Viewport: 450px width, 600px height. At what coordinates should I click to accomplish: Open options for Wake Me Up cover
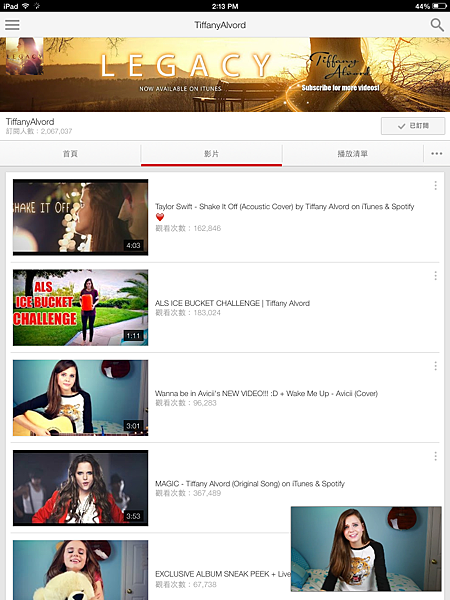pyautogui.click(x=435, y=366)
